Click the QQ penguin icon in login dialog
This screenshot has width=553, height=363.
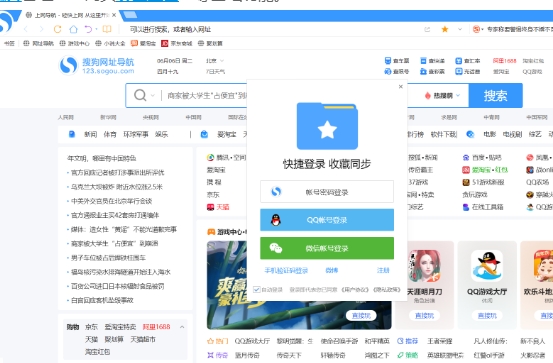pyautogui.click(x=276, y=220)
